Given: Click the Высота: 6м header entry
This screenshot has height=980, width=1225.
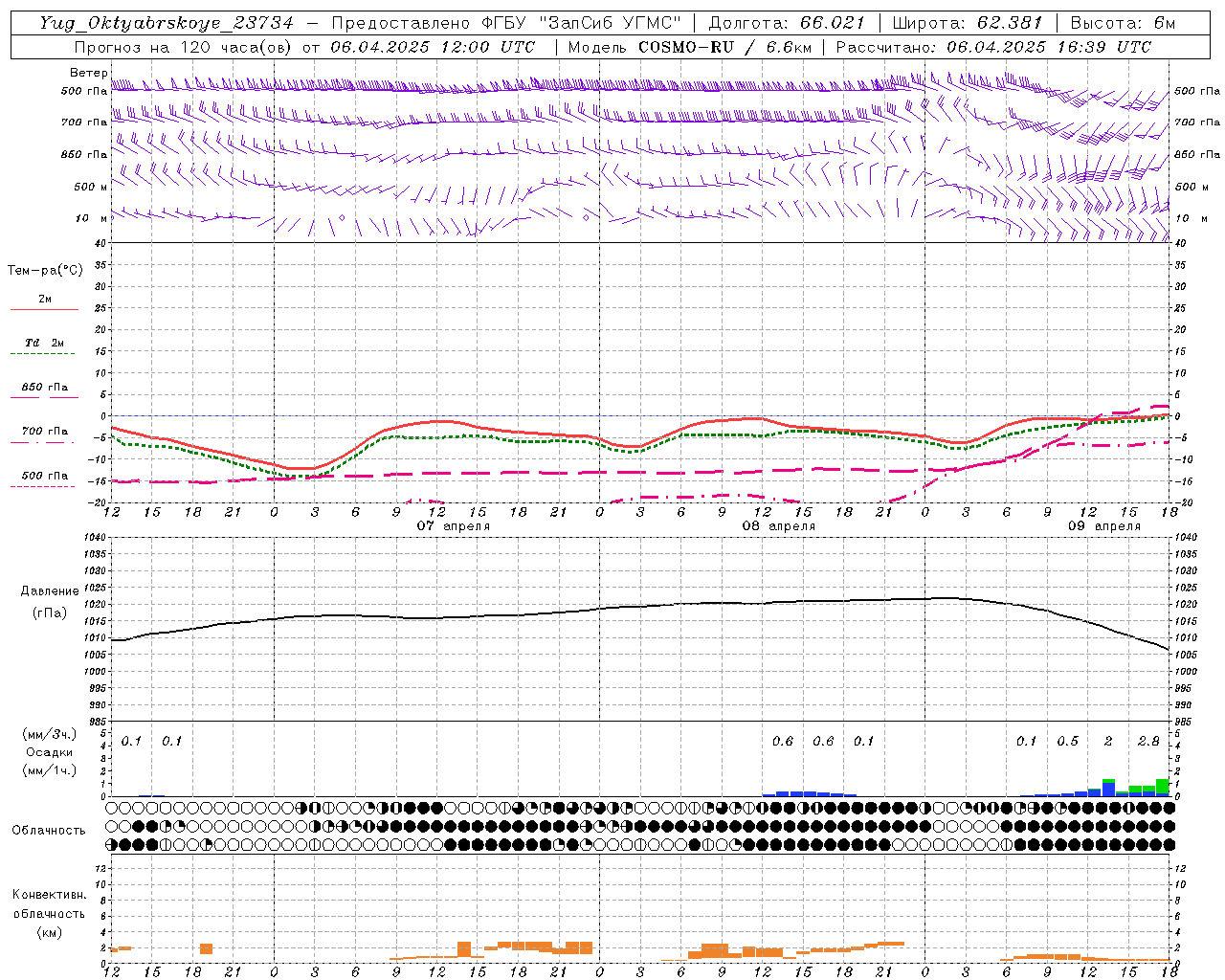Looking at the screenshot, I should coord(1122,23).
